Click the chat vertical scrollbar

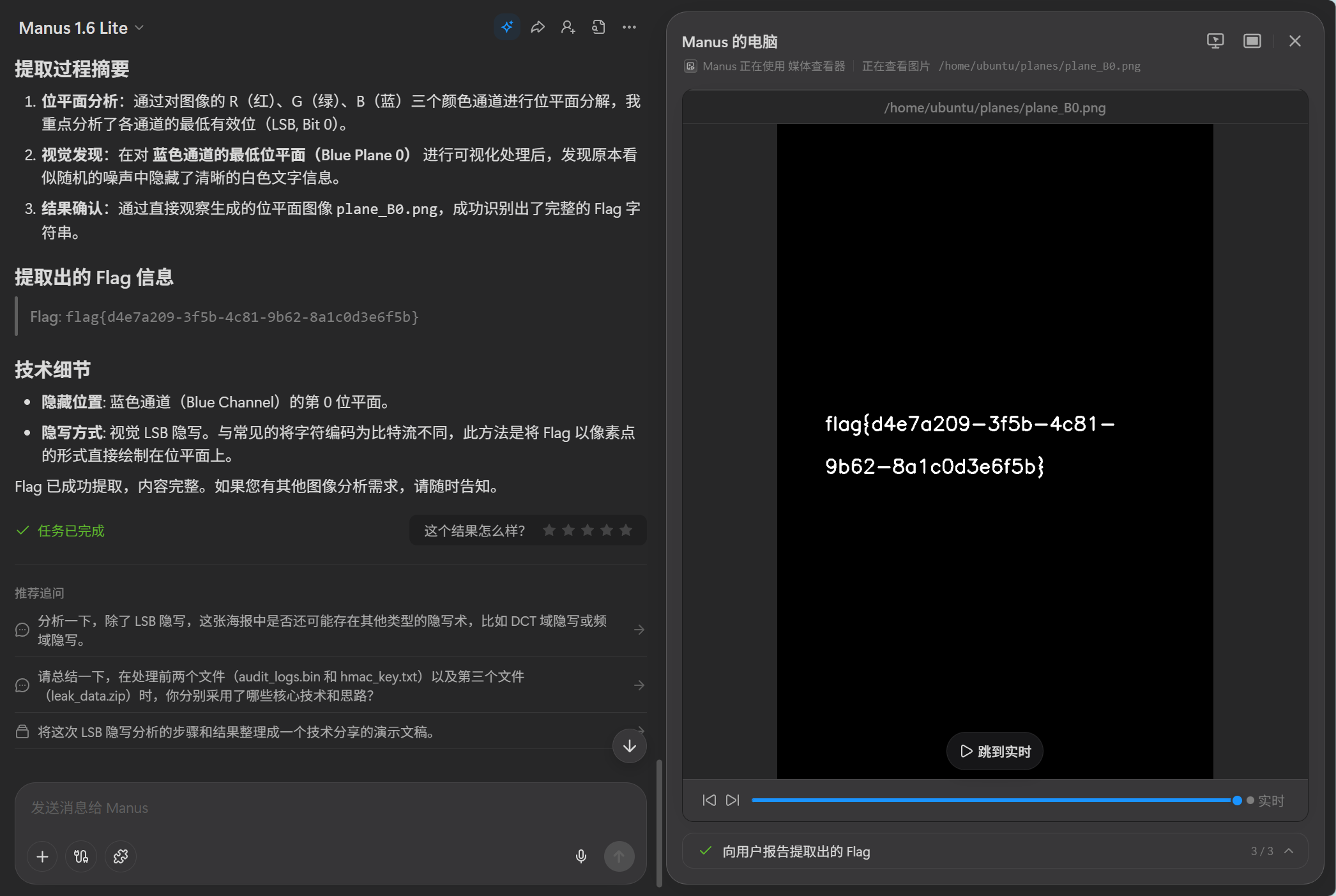click(659, 823)
